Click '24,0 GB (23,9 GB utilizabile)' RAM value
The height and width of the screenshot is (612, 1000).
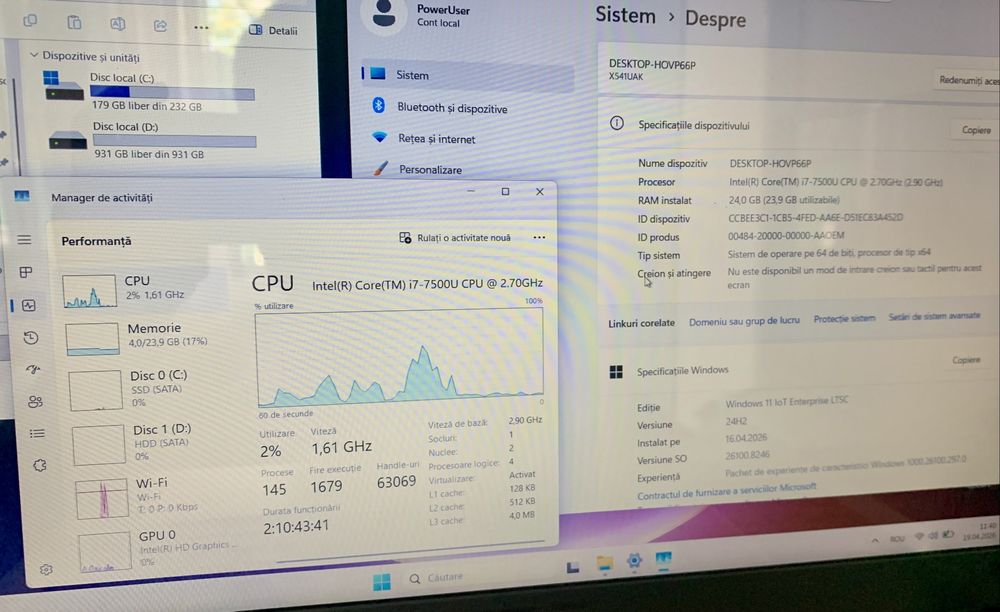point(784,200)
